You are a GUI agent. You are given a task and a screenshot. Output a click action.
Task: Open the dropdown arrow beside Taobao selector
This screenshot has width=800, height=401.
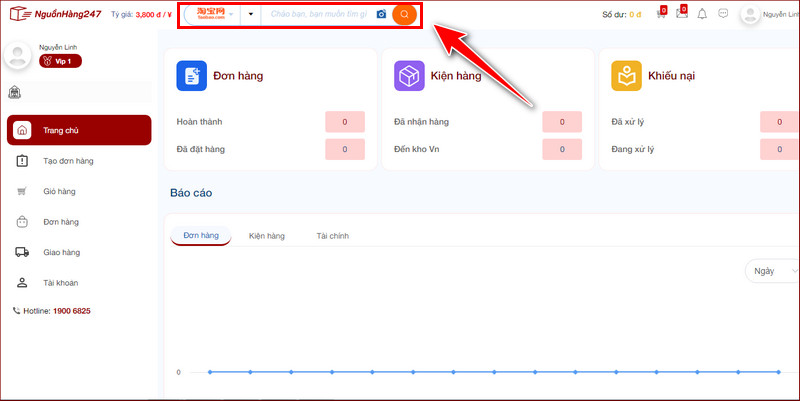(250, 15)
